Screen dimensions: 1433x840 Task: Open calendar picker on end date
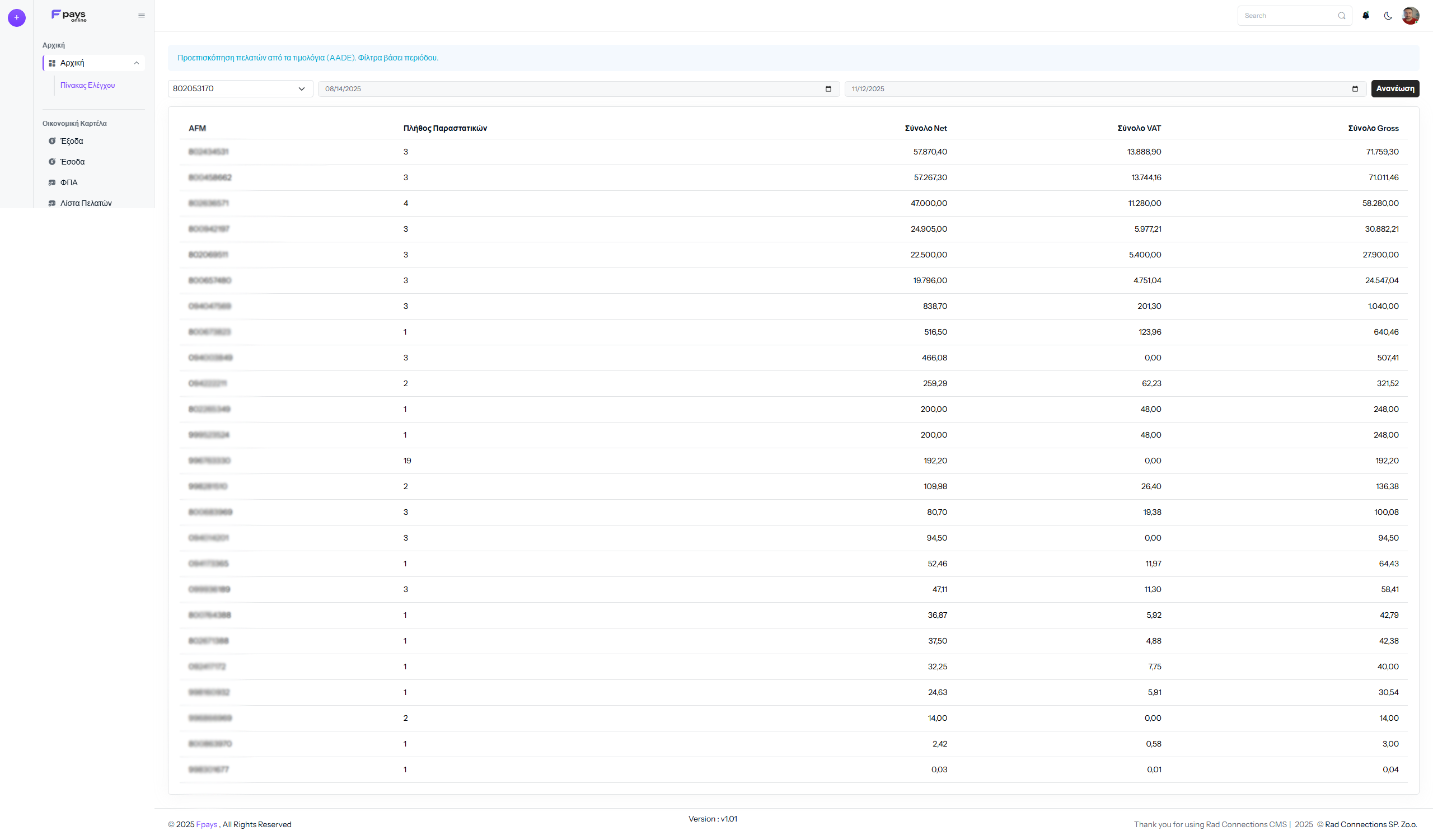(1355, 88)
